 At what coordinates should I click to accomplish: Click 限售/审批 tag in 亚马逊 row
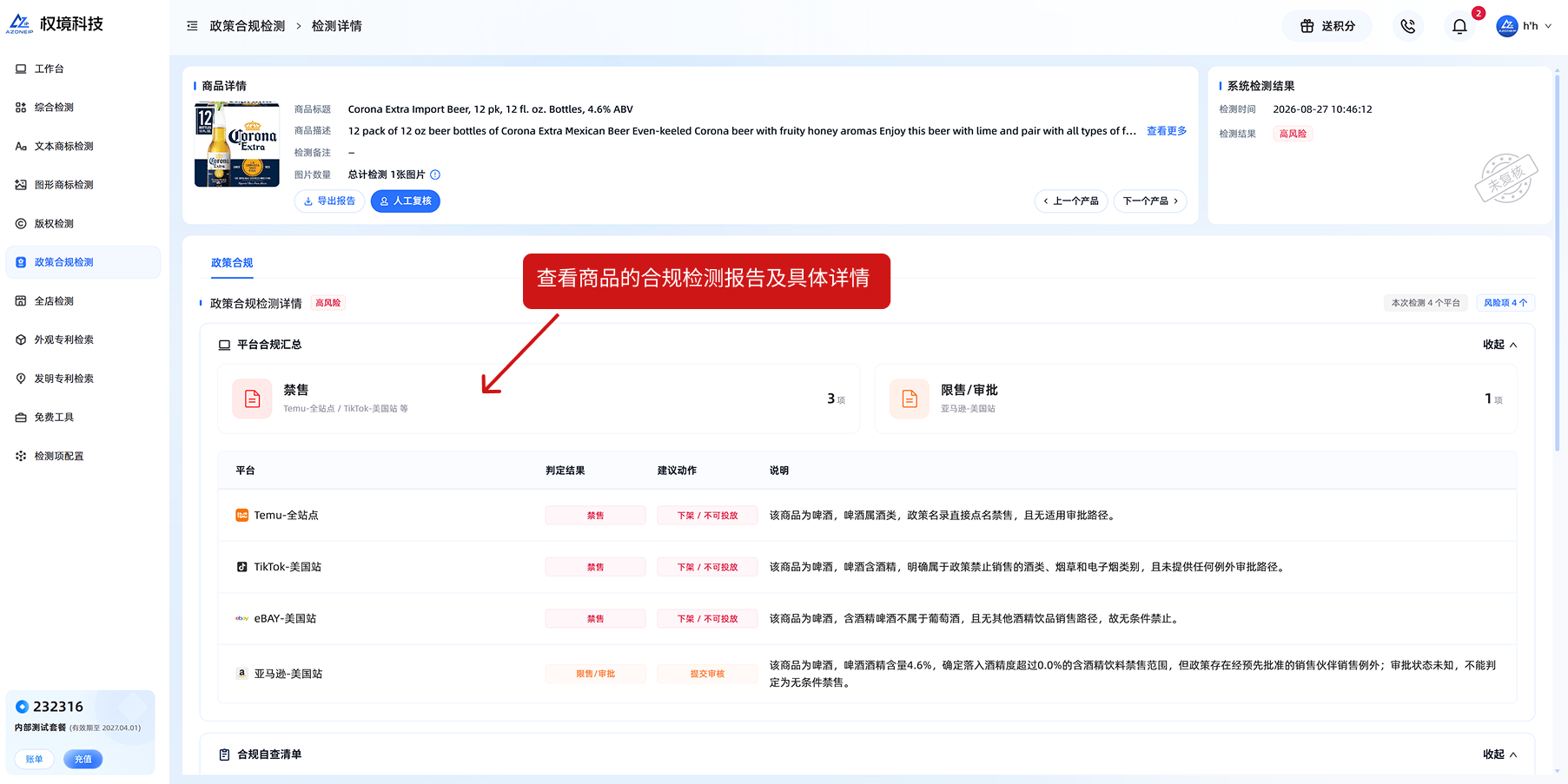tap(595, 674)
